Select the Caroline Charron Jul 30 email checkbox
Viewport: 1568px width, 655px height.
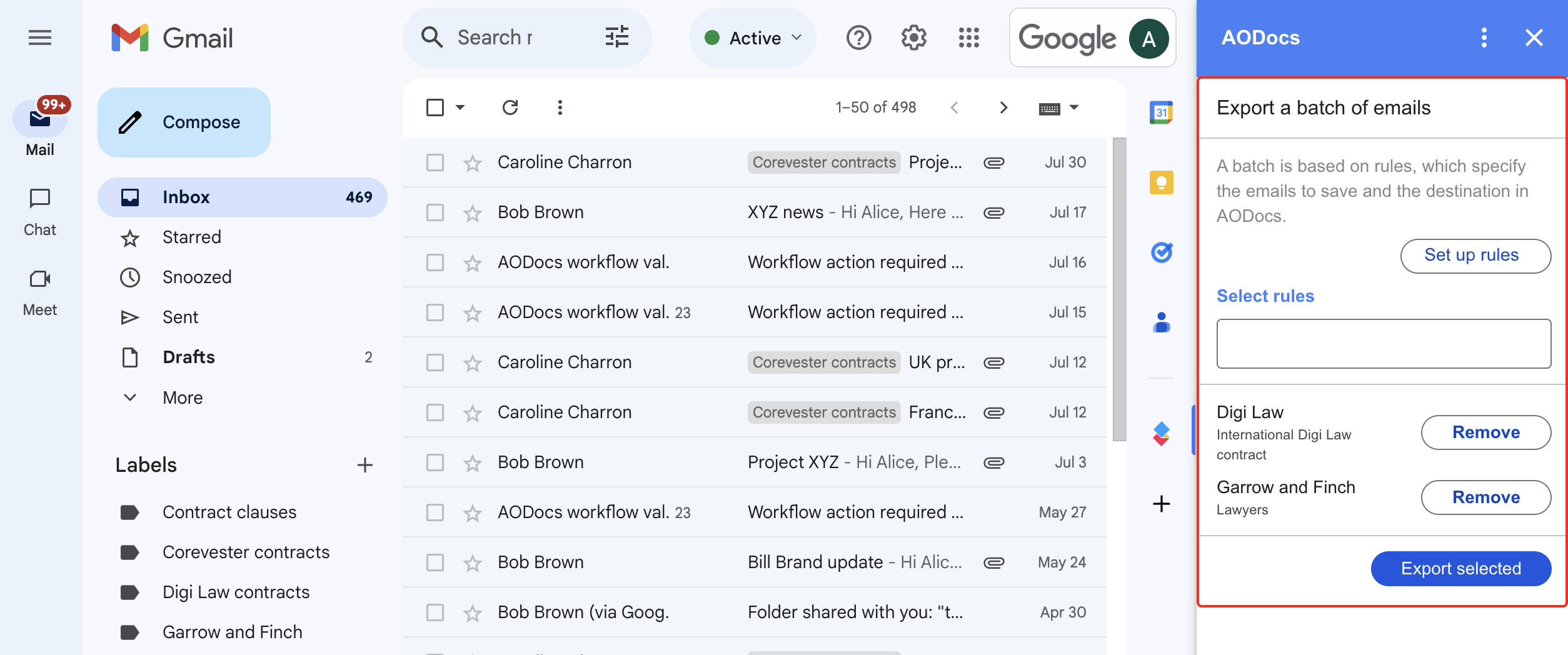pyautogui.click(x=435, y=162)
